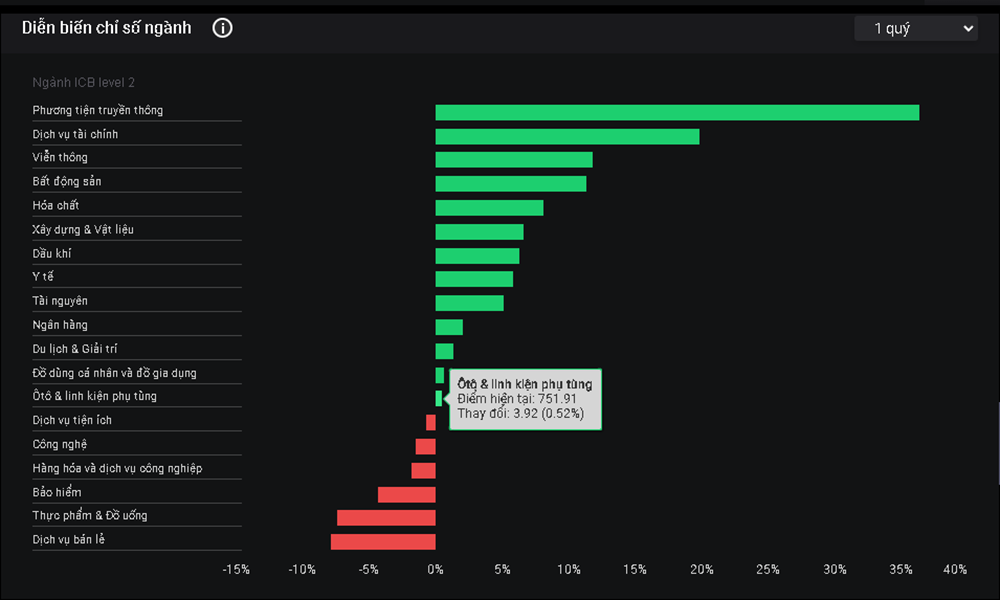1000x600 pixels.
Task: Select the Du lịch & Giải trí bar
Action: click(445, 351)
